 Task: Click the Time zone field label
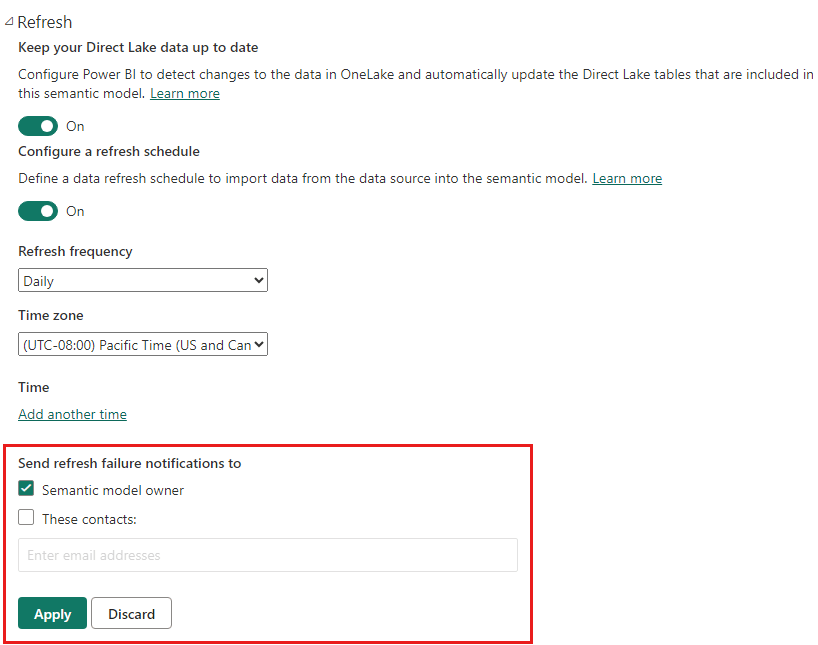[x=51, y=315]
